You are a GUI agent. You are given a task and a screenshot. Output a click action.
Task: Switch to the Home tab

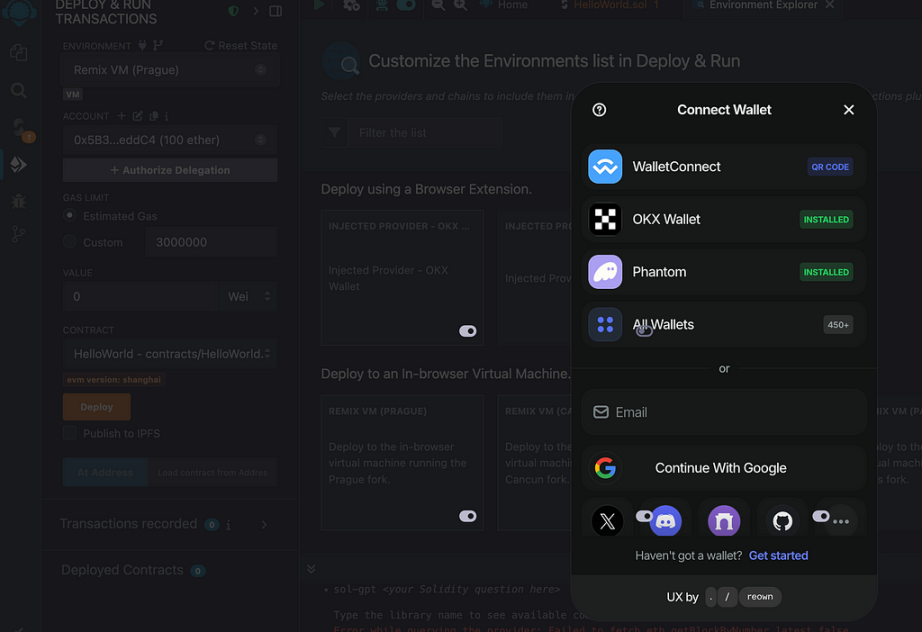[x=505, y=5]
